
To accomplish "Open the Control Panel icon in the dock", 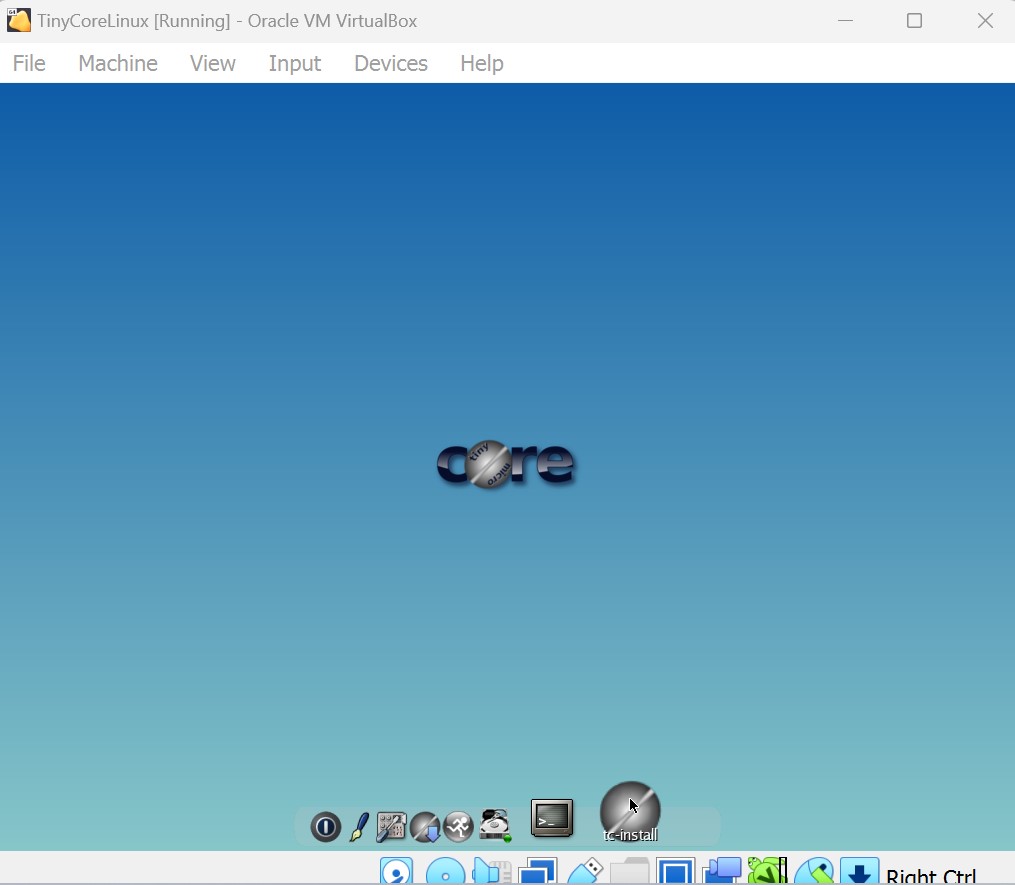I will click(392, 827).
